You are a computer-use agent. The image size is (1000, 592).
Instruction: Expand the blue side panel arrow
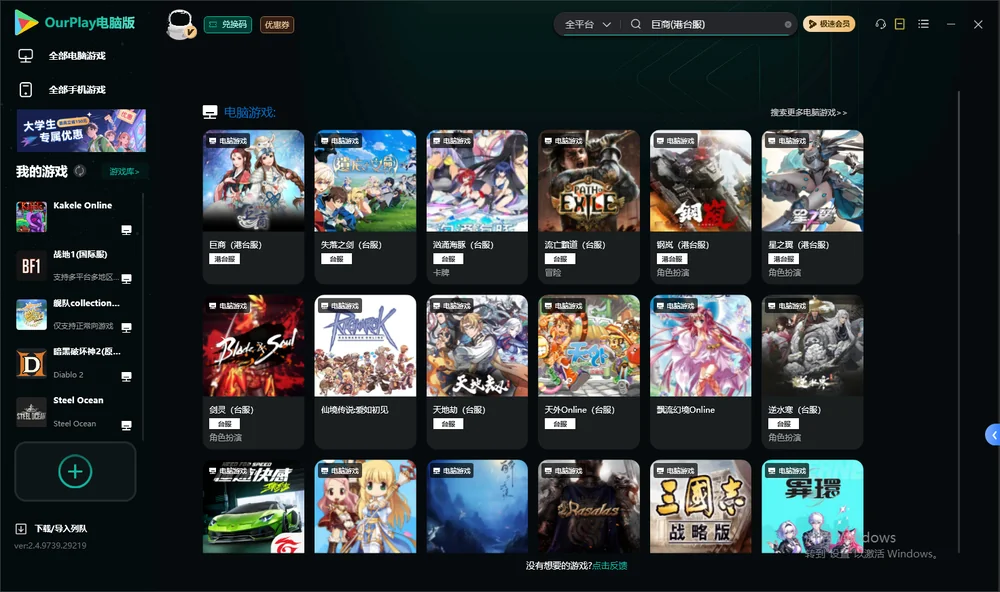[x=993, y=435]
